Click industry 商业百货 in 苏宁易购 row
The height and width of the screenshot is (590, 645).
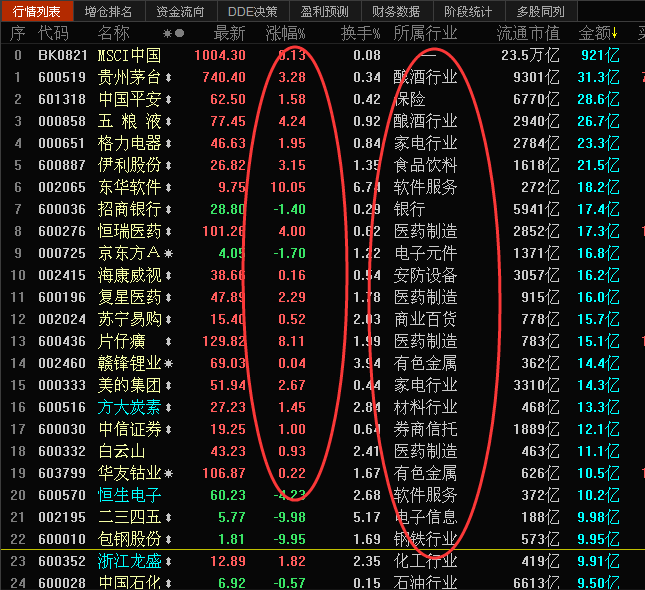(x=425, y=319)
